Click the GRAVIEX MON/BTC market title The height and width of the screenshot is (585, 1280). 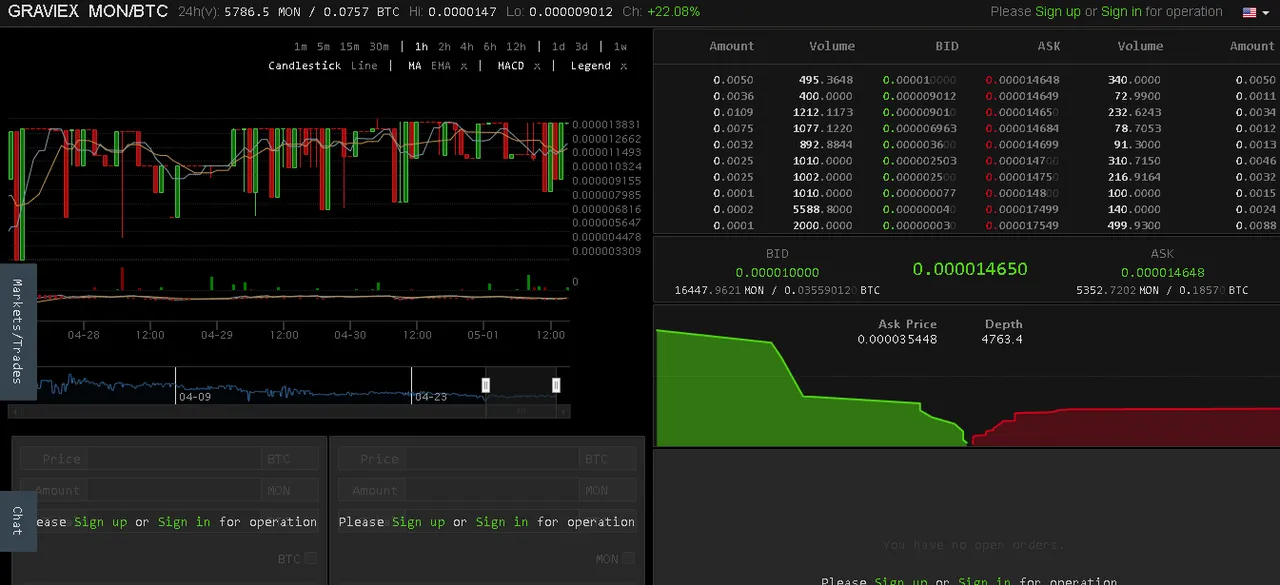coord(88,12)
